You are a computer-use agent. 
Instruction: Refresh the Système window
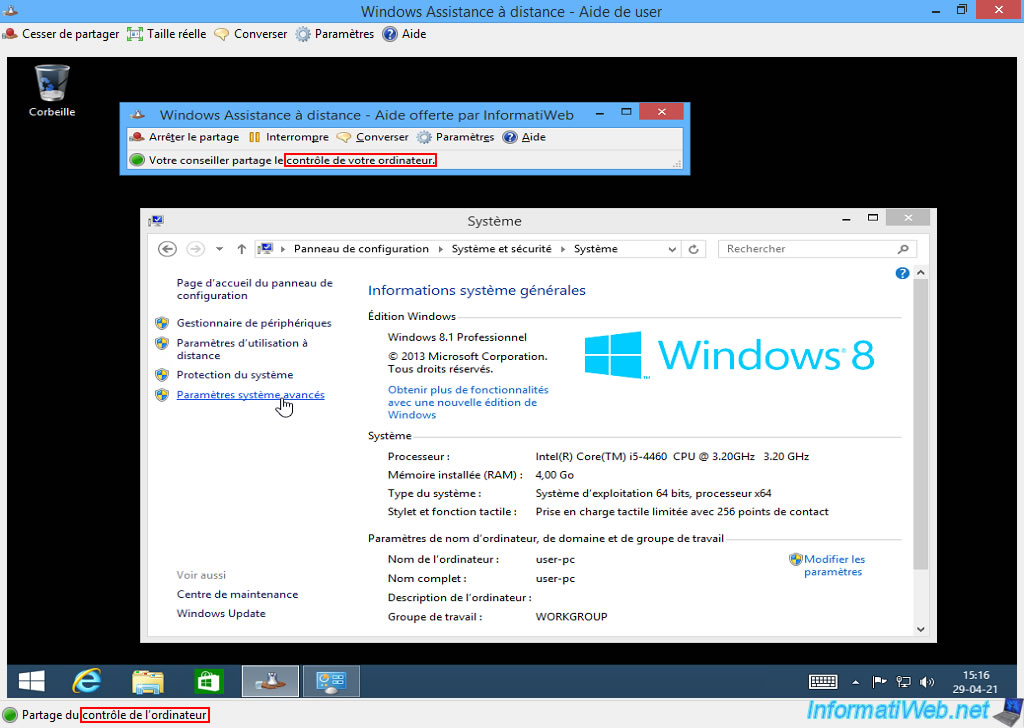[x=694, y=249]
